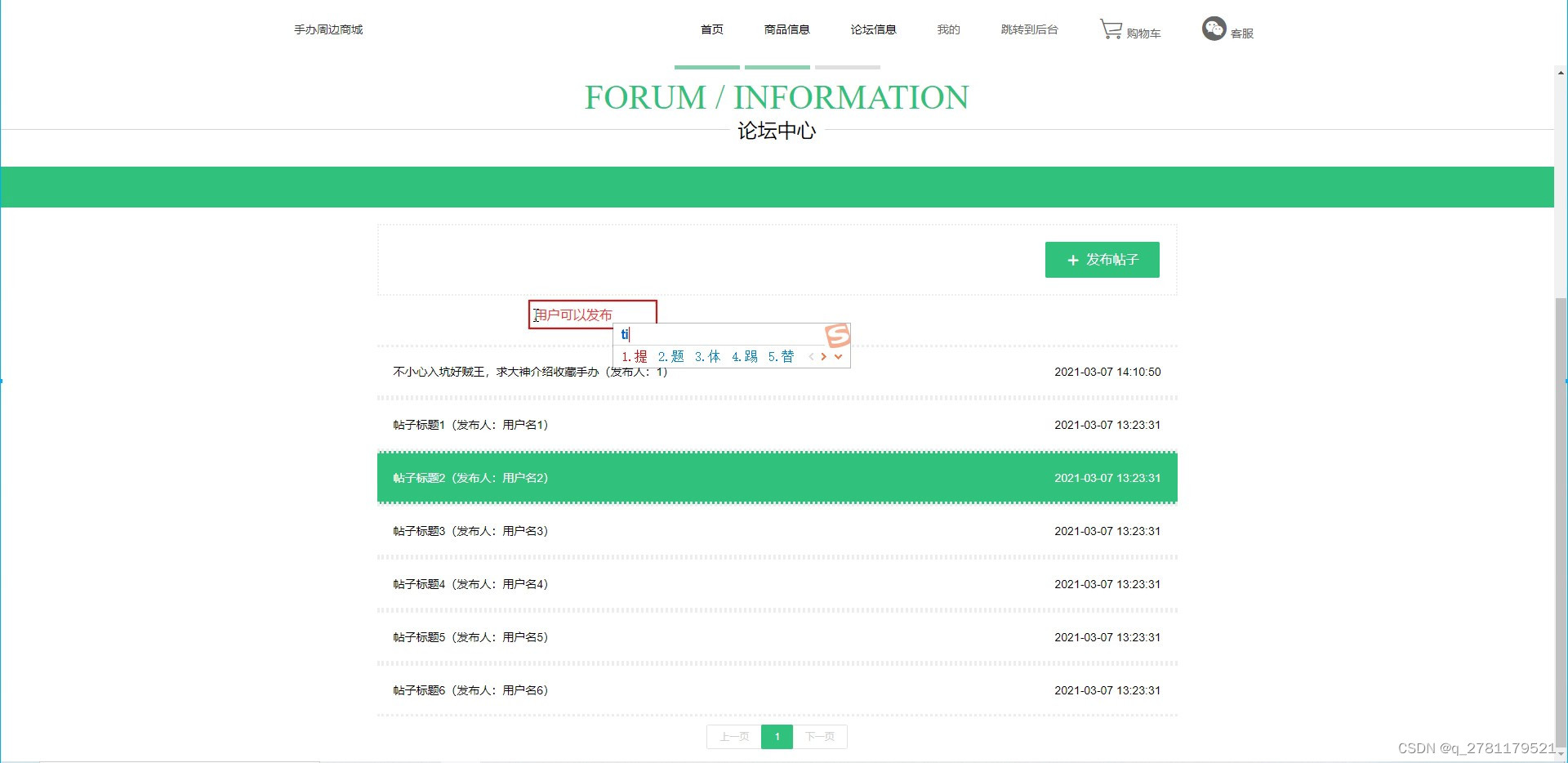Open 我的 navigation item
The image size is (1568, 763).
pos(948,29)
